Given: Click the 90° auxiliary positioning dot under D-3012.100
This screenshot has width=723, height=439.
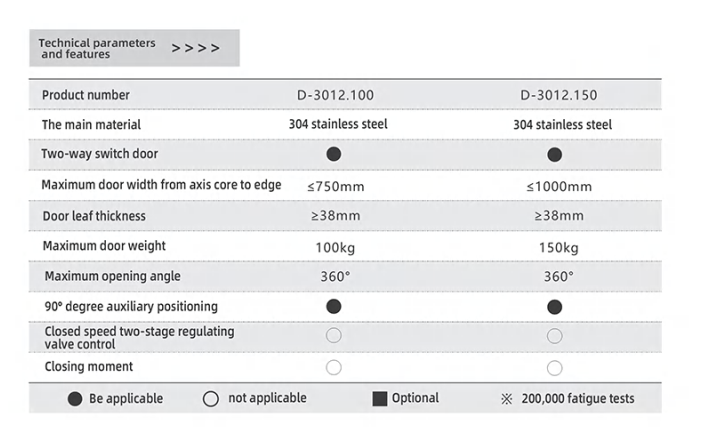Looking at the screenshot, I should click(334, 306).
